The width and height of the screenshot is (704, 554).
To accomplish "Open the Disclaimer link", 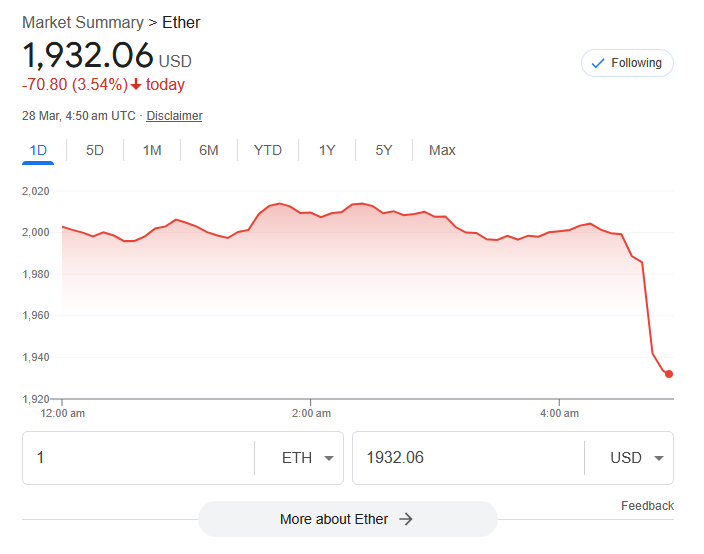I will (174, 116).
